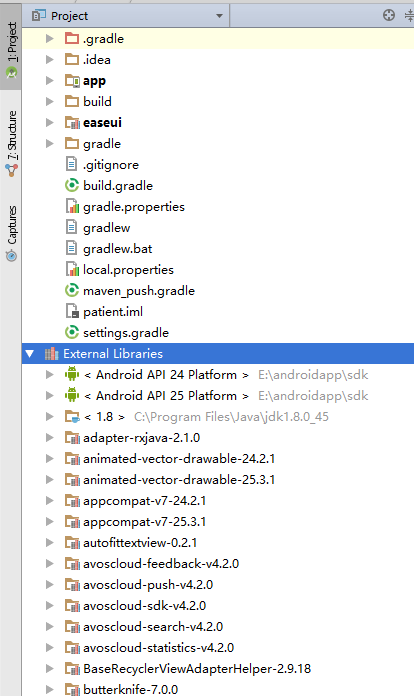Click the gradle folder icon
This screenshot has width=414, height=696.
coord(72,143)
